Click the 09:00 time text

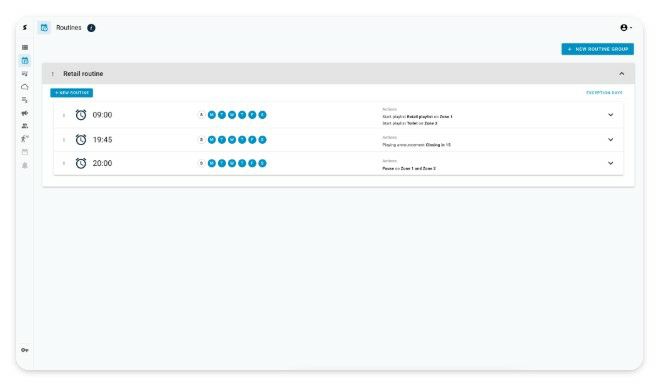point(102,115)
